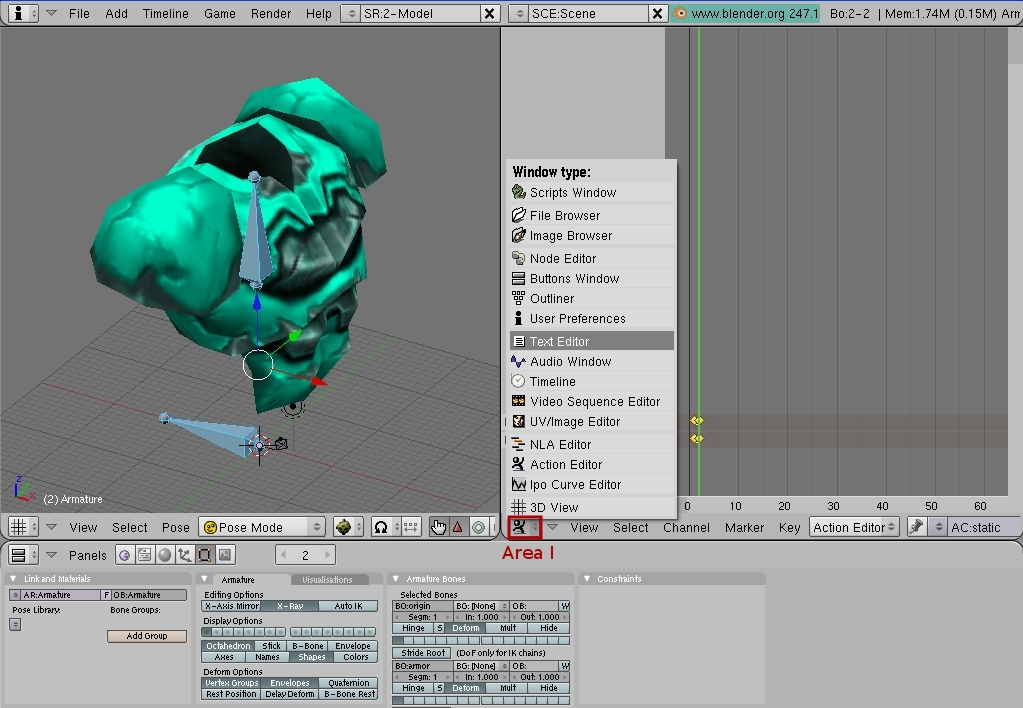Choose UV/Image Editor from Window type menu

[x=591, y=422]
